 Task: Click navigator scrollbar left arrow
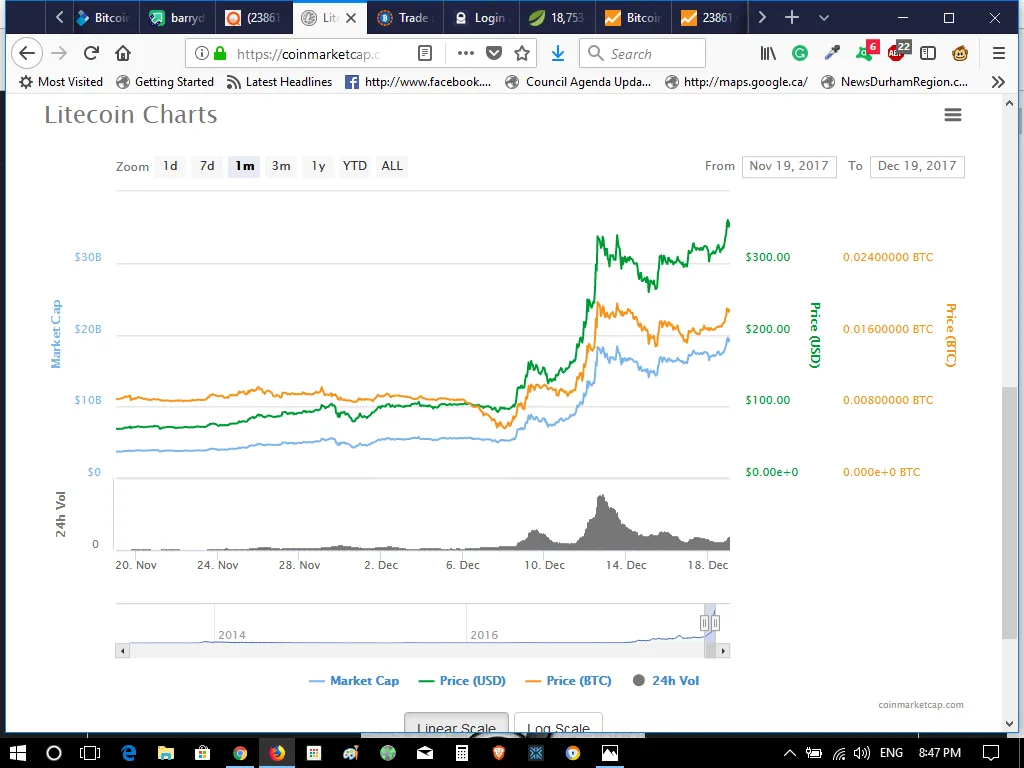[122, 650]
